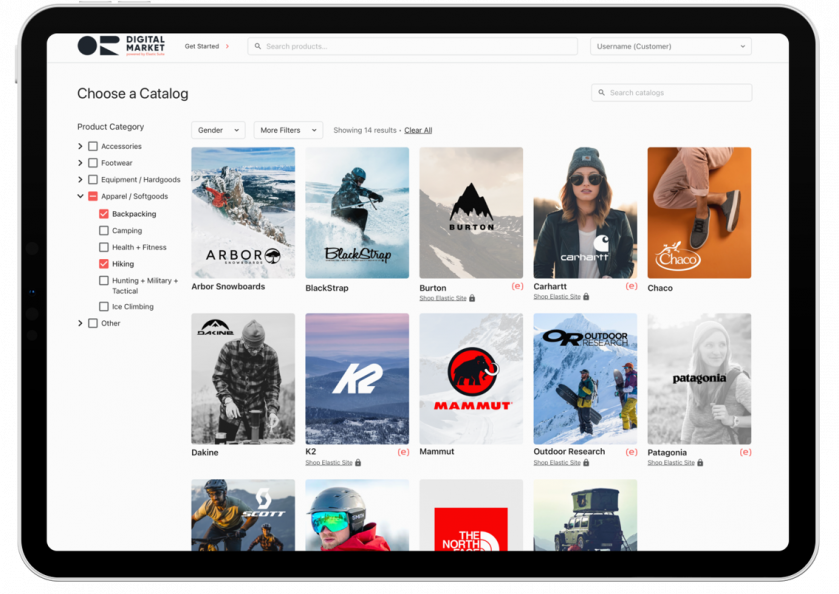This screenshot has height=594, width=839.
Task: Open the Patagonia catalog thumbnail
Action: (x=699, y=378)
